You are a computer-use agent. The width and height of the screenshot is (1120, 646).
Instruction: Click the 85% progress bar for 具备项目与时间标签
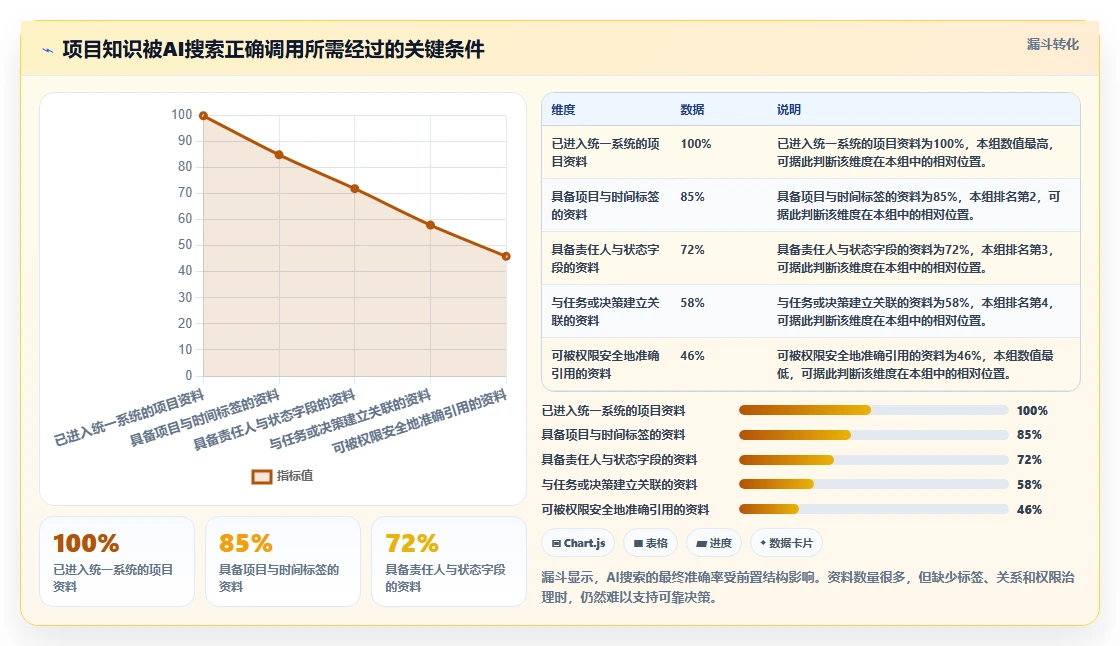874,435
